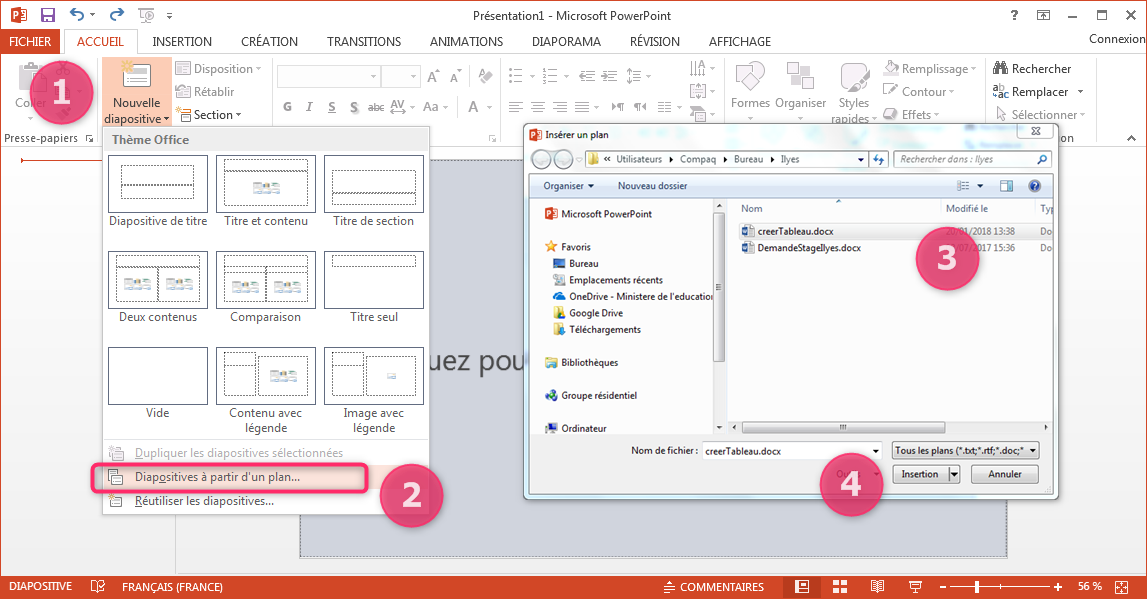Click the Insertion button in the dialog
The width and height of the screenshot is (1147, 599).
[917, 473]
